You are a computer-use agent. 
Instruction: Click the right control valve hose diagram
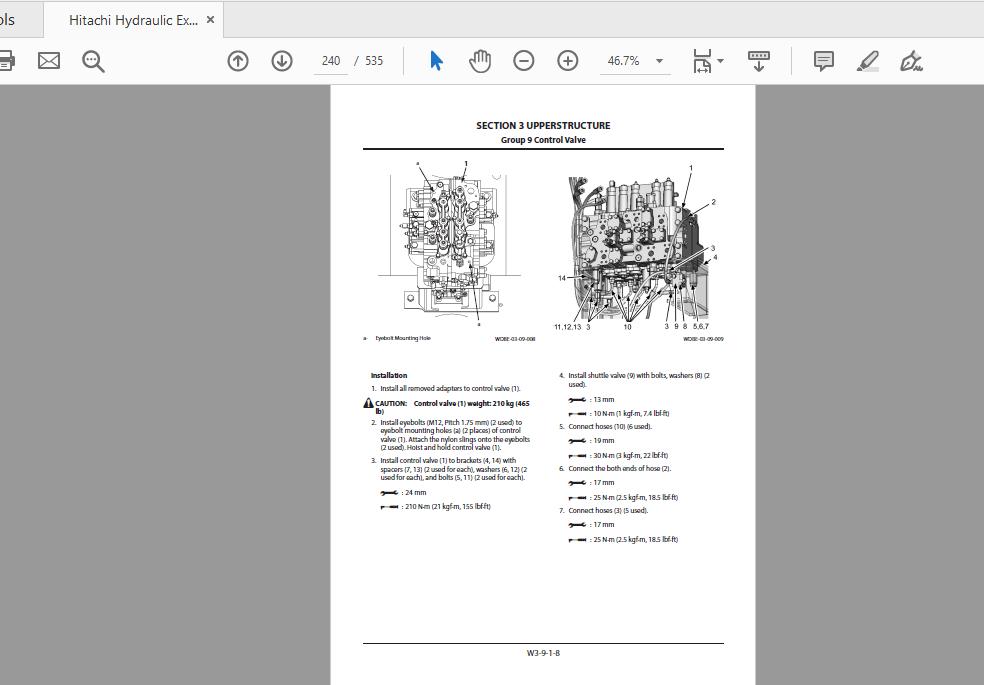(x=640, y=248)
